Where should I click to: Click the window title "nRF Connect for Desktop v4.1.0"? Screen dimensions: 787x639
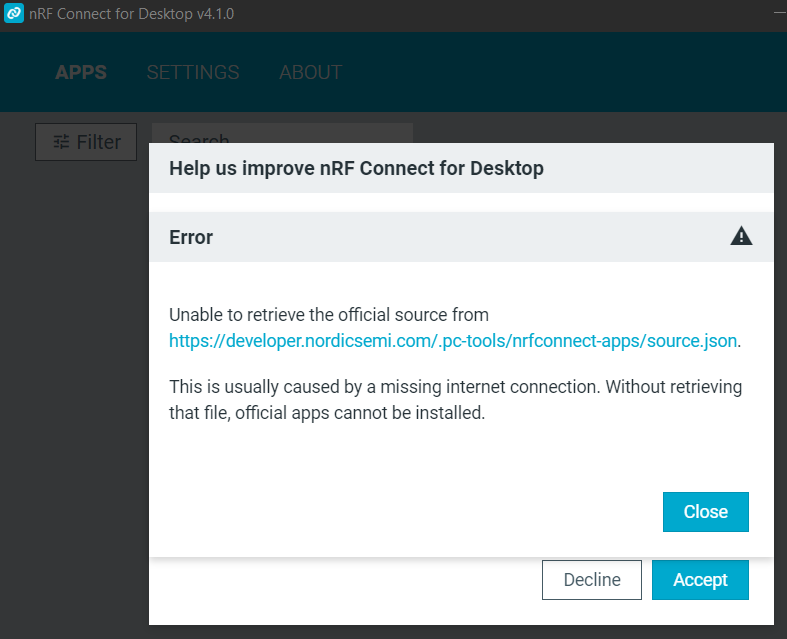(x=132, y=14)
